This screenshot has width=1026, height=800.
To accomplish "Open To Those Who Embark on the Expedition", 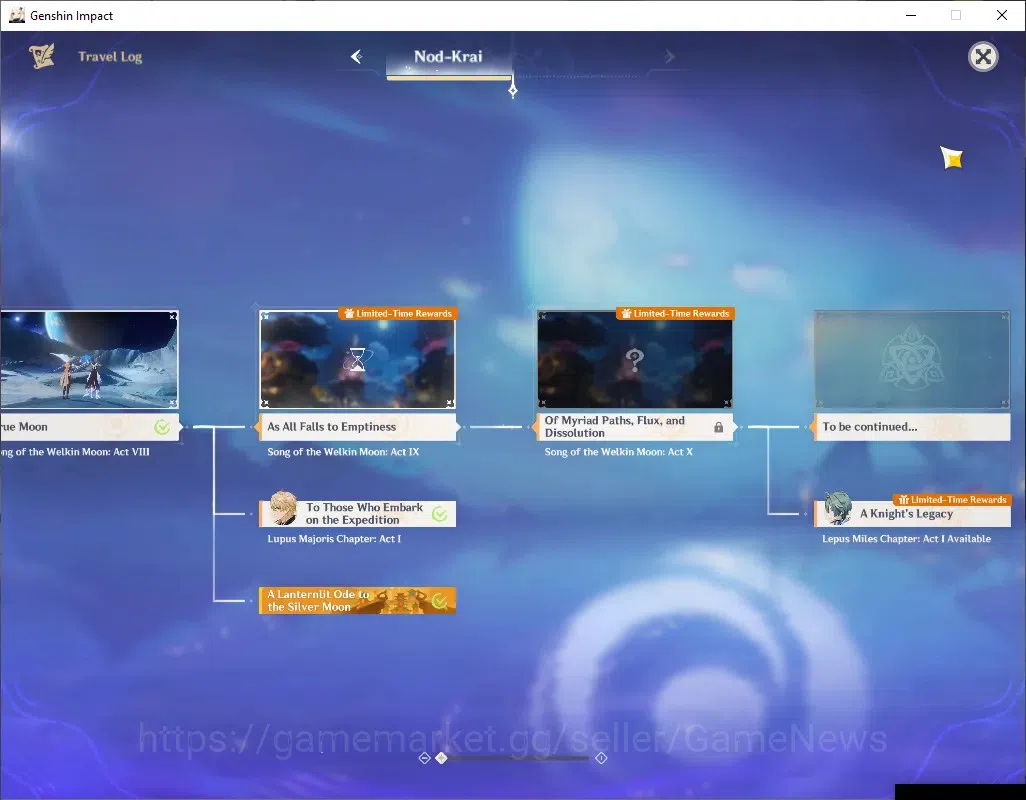I will pos(357,513).
